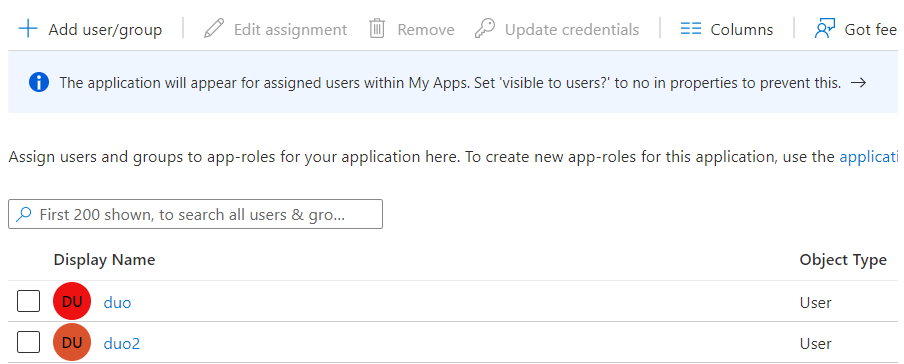Viewport: 904px width, 364px height.
Task: Click the key Update credentials icon
Action: point(485,28)
